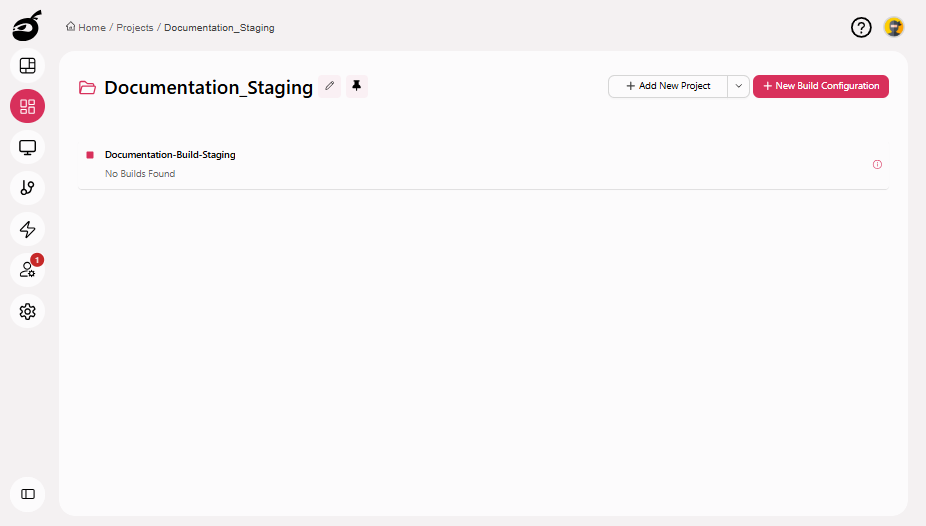Open the user profile avatar menu
The image size is (926, 526).
[x=894, y=28]
